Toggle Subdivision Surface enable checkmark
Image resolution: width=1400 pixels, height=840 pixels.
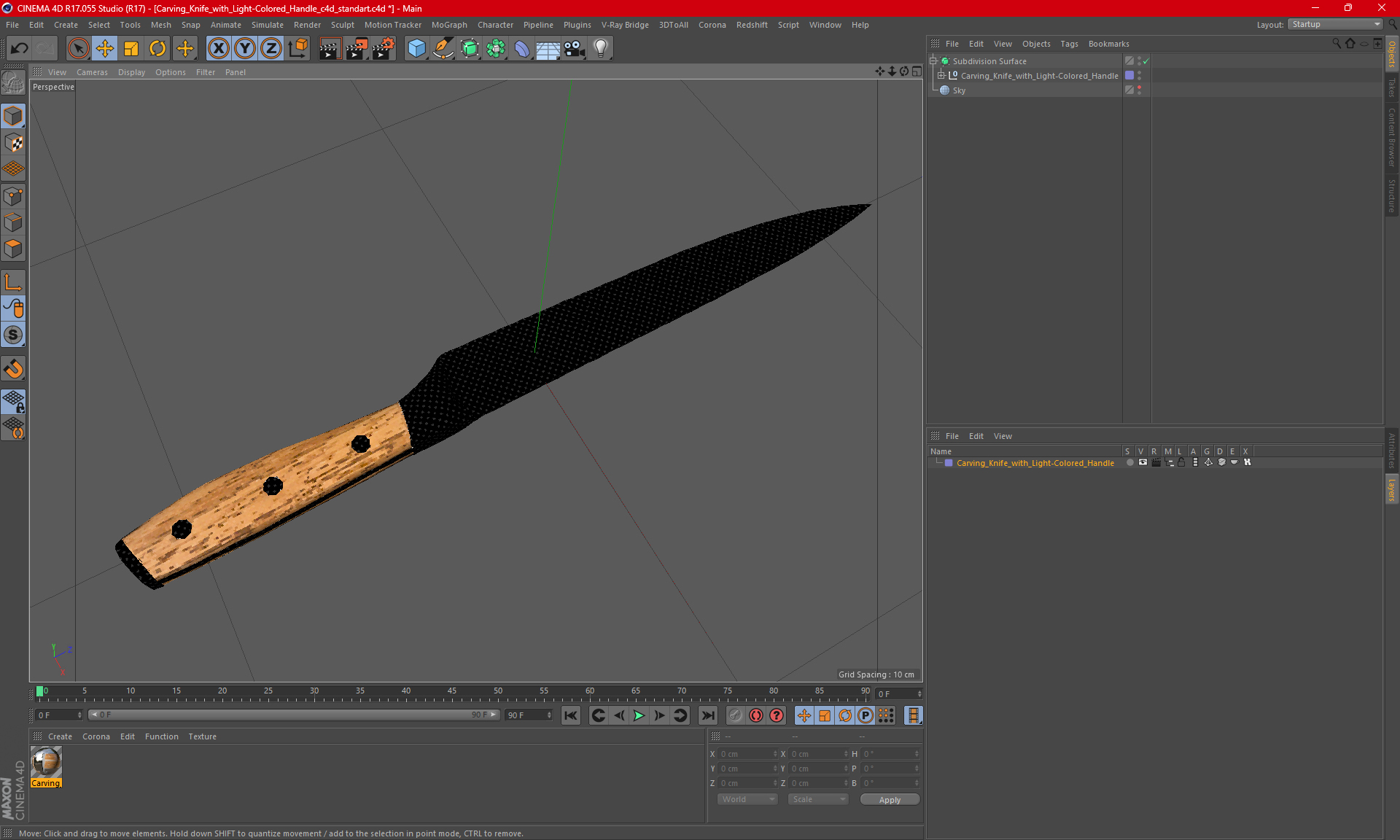[1146, 61]
